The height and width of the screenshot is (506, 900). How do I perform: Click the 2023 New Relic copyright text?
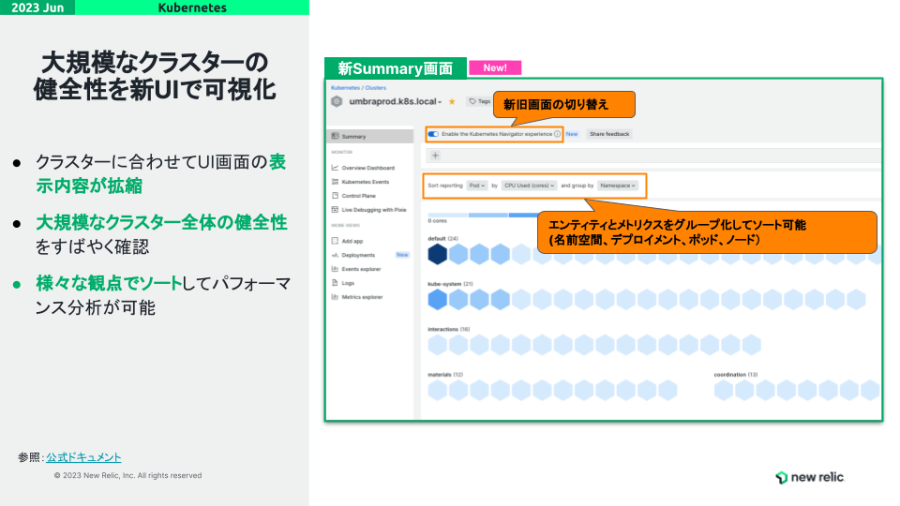(x=128, y=475)
